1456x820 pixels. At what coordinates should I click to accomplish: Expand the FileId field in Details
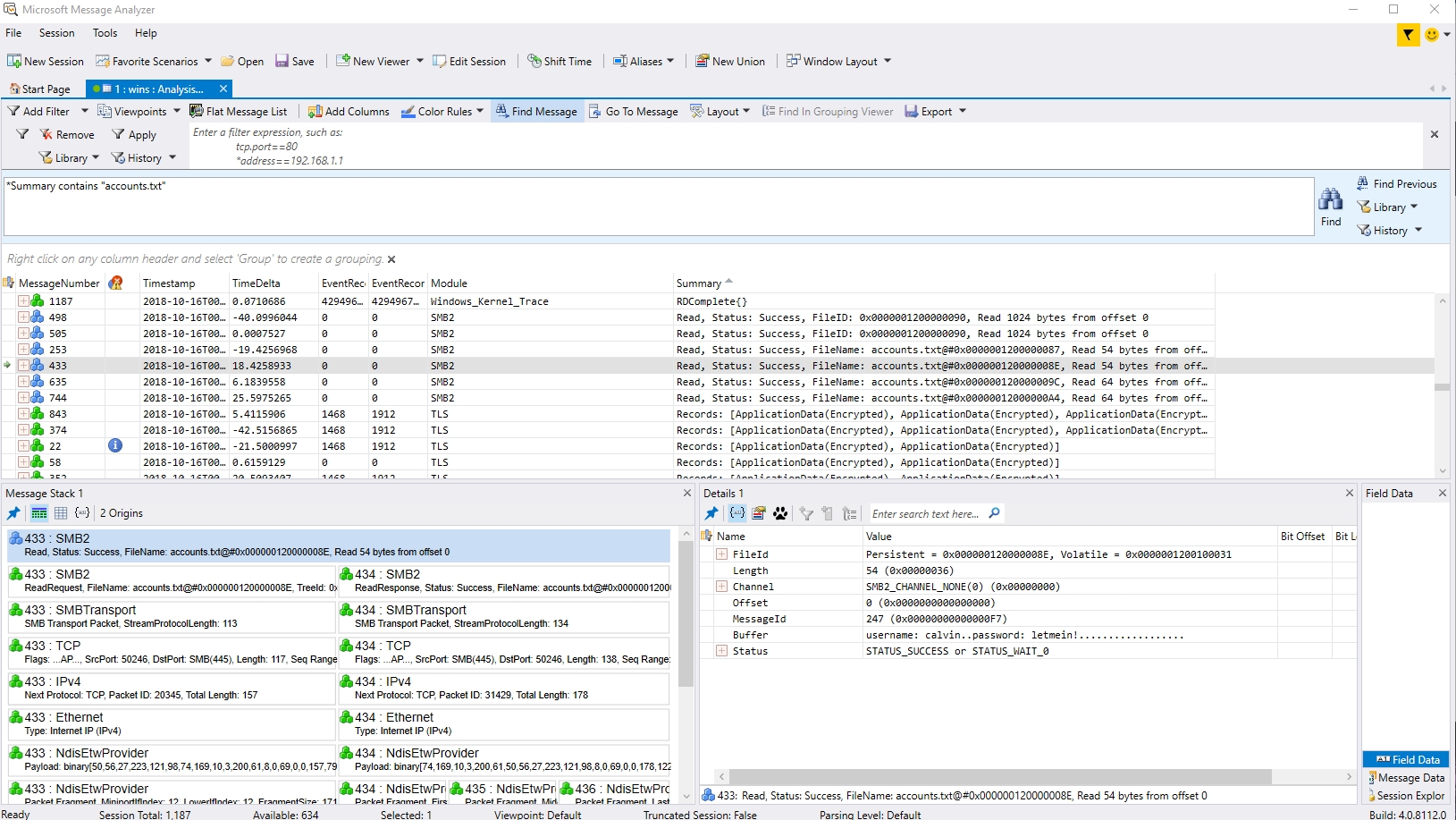tap(721, 554)
